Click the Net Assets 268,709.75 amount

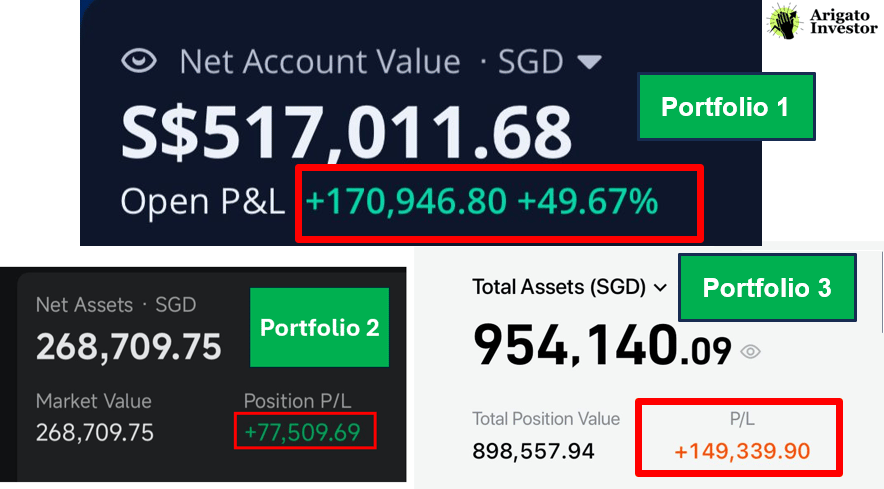click(129, 347)
